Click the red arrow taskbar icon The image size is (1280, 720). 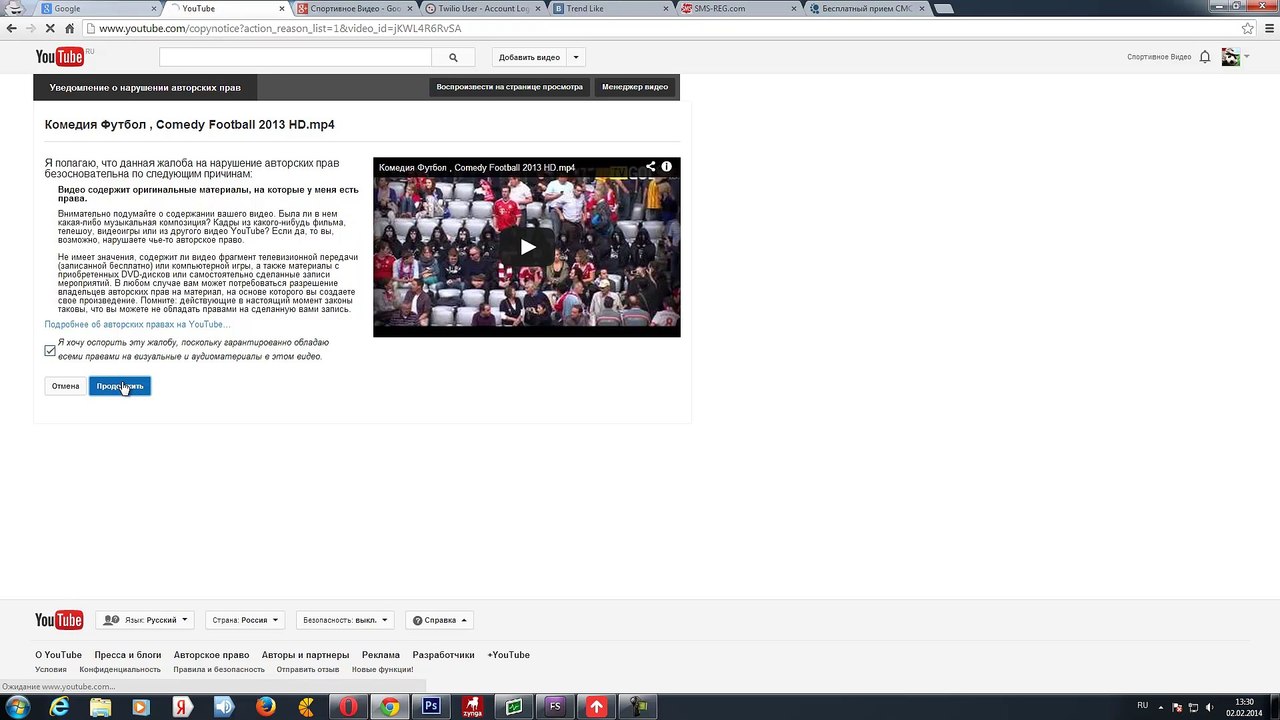tap(596, 707)
